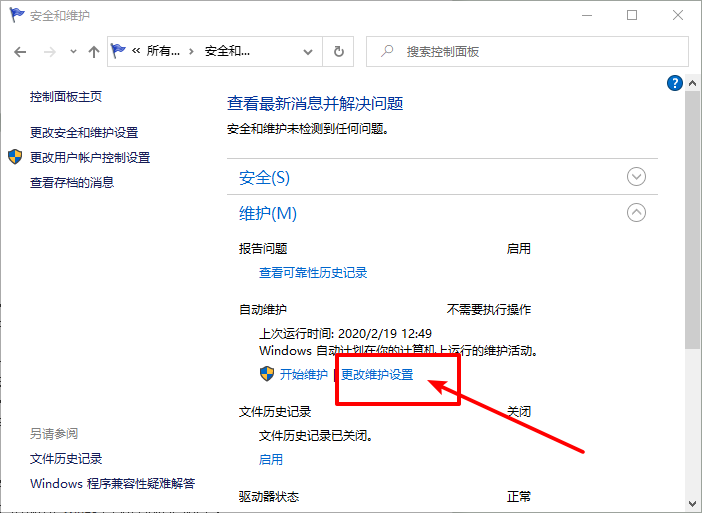The height and width of the screenshot is (513, 702).
Task: Click the shield icon beside 开始维护
Action: click(x=266, y=374)
